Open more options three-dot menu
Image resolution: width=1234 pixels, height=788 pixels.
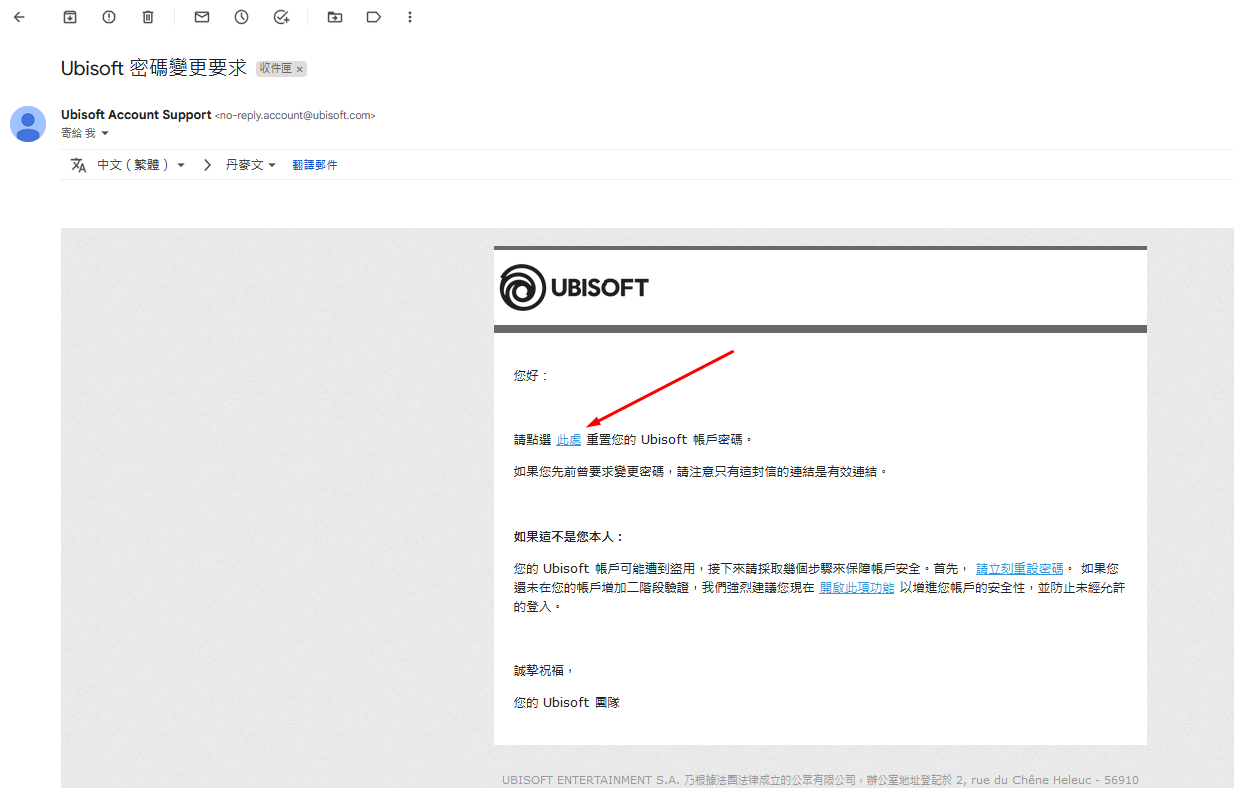click(410, 17)
